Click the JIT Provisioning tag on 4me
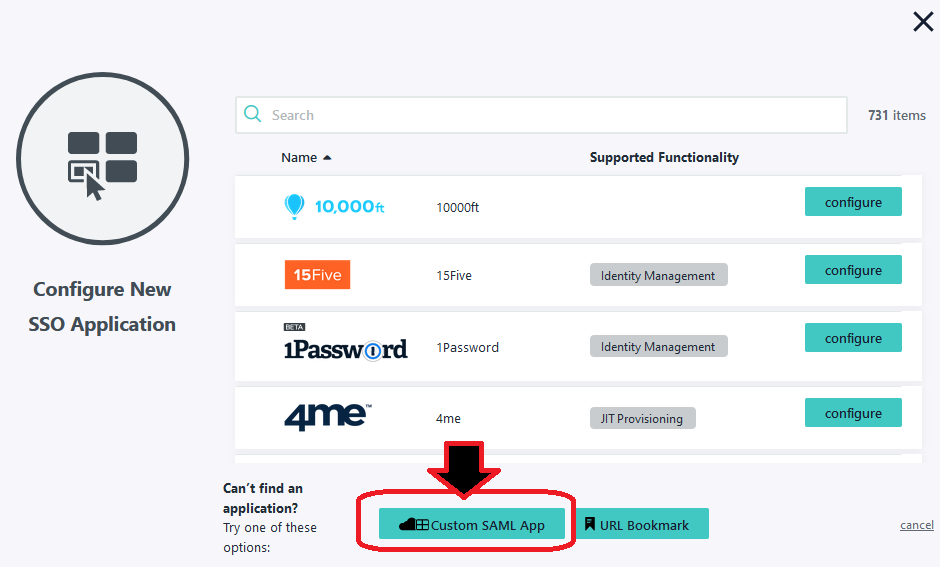The height and width of the screenshot is (567, 940). pos(643,418)
